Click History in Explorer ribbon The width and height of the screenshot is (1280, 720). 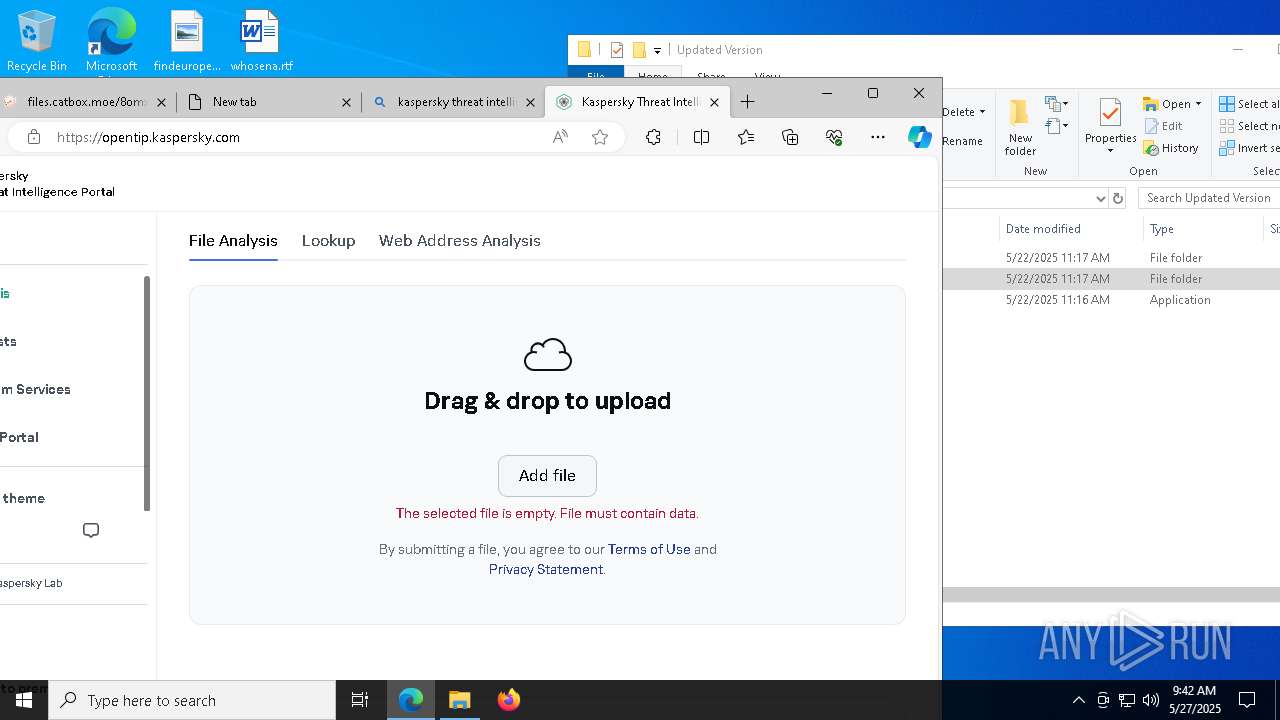(x=1171, y=148)
